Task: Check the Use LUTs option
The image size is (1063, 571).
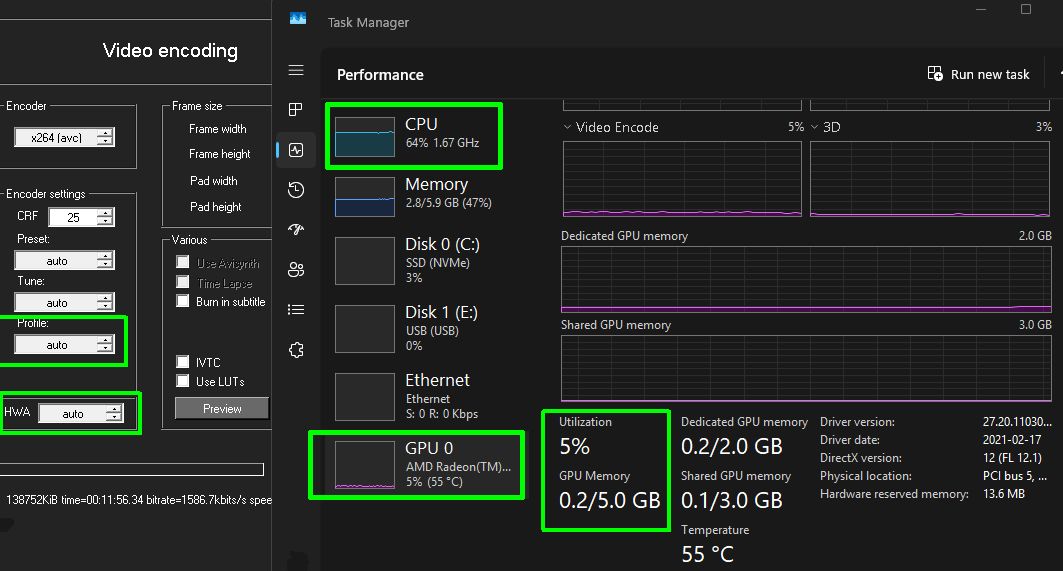Action: 183,381
